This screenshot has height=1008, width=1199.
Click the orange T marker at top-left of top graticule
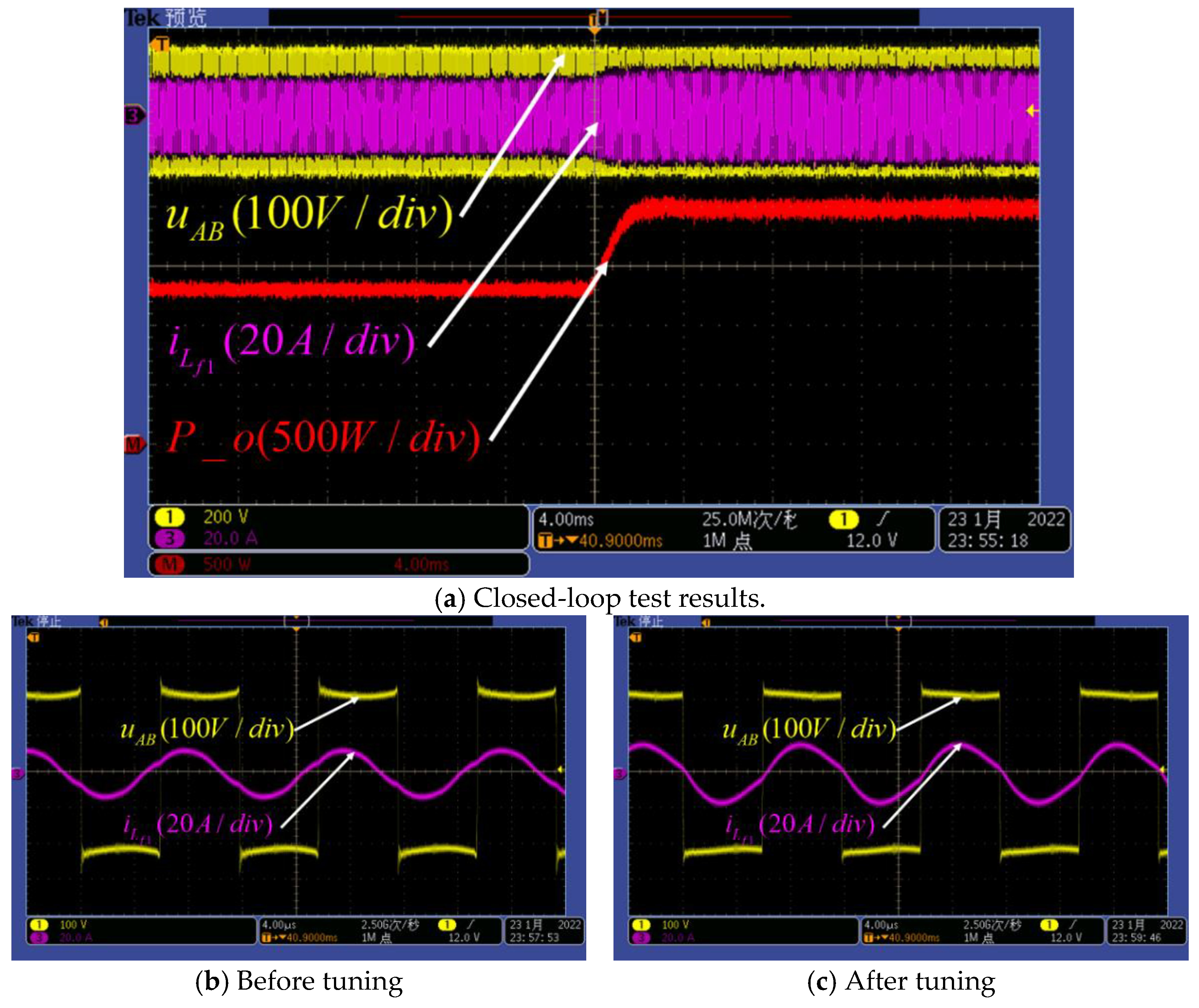pyautogui.click(x=161, y=44)
